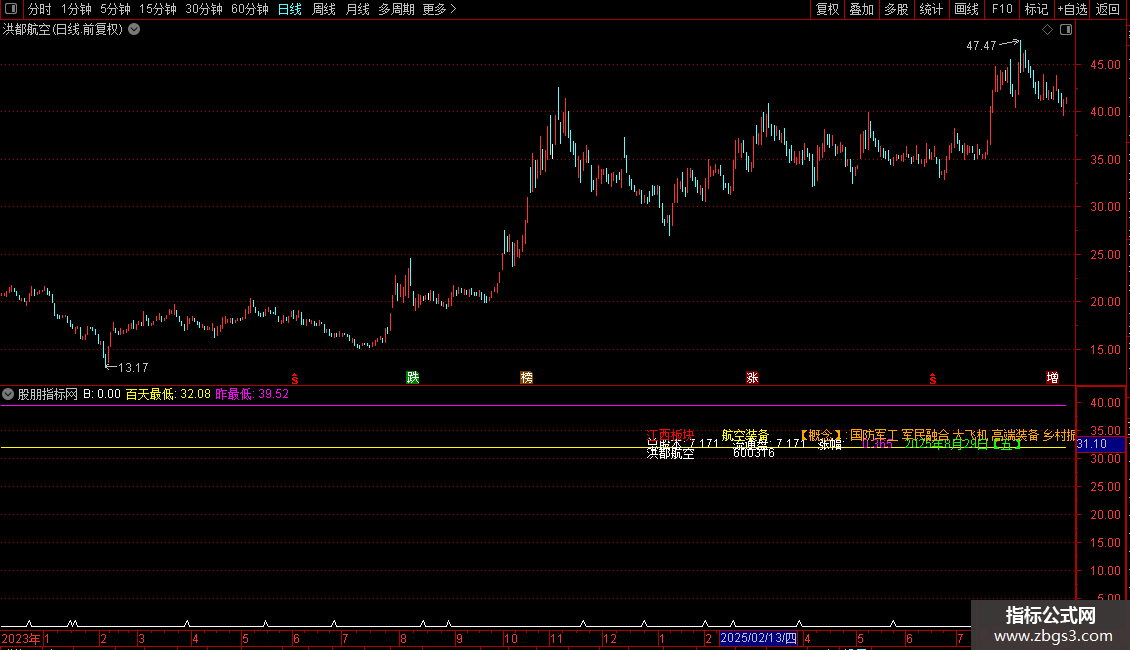The image size is (1130, 650).
Task: Click the $ marker left of 跌
Action: [294, 379]
